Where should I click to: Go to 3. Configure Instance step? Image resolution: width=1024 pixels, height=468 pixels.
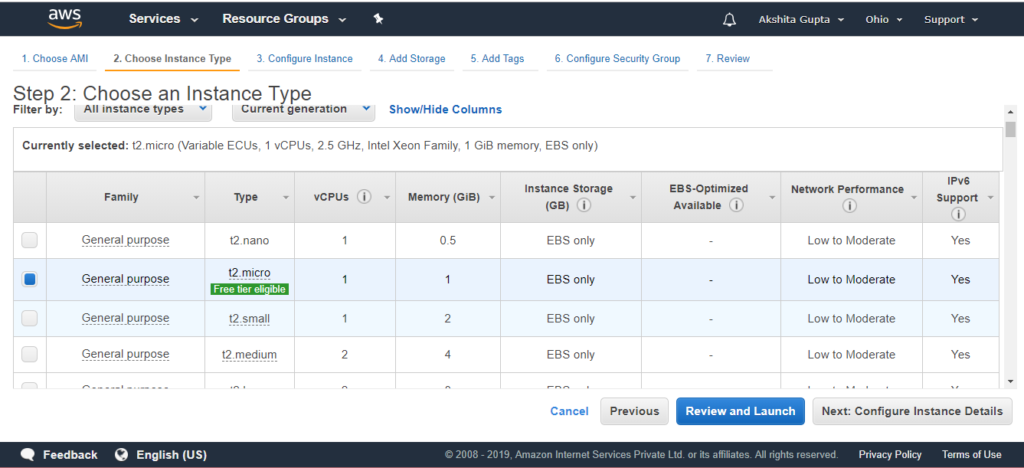click(304, 59)
